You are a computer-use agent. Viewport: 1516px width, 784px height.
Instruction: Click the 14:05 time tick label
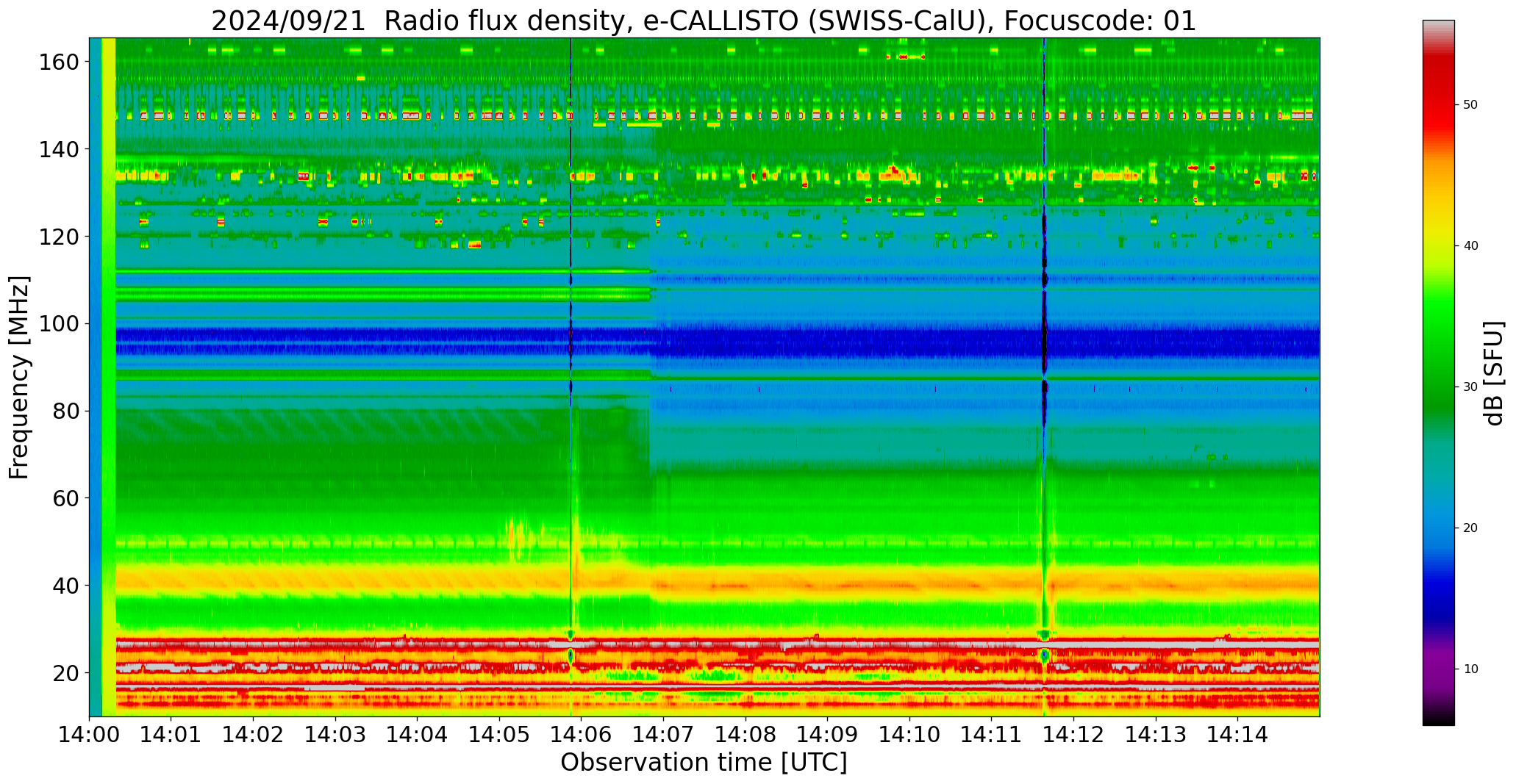pyautogui.click(x=500, y=735)
